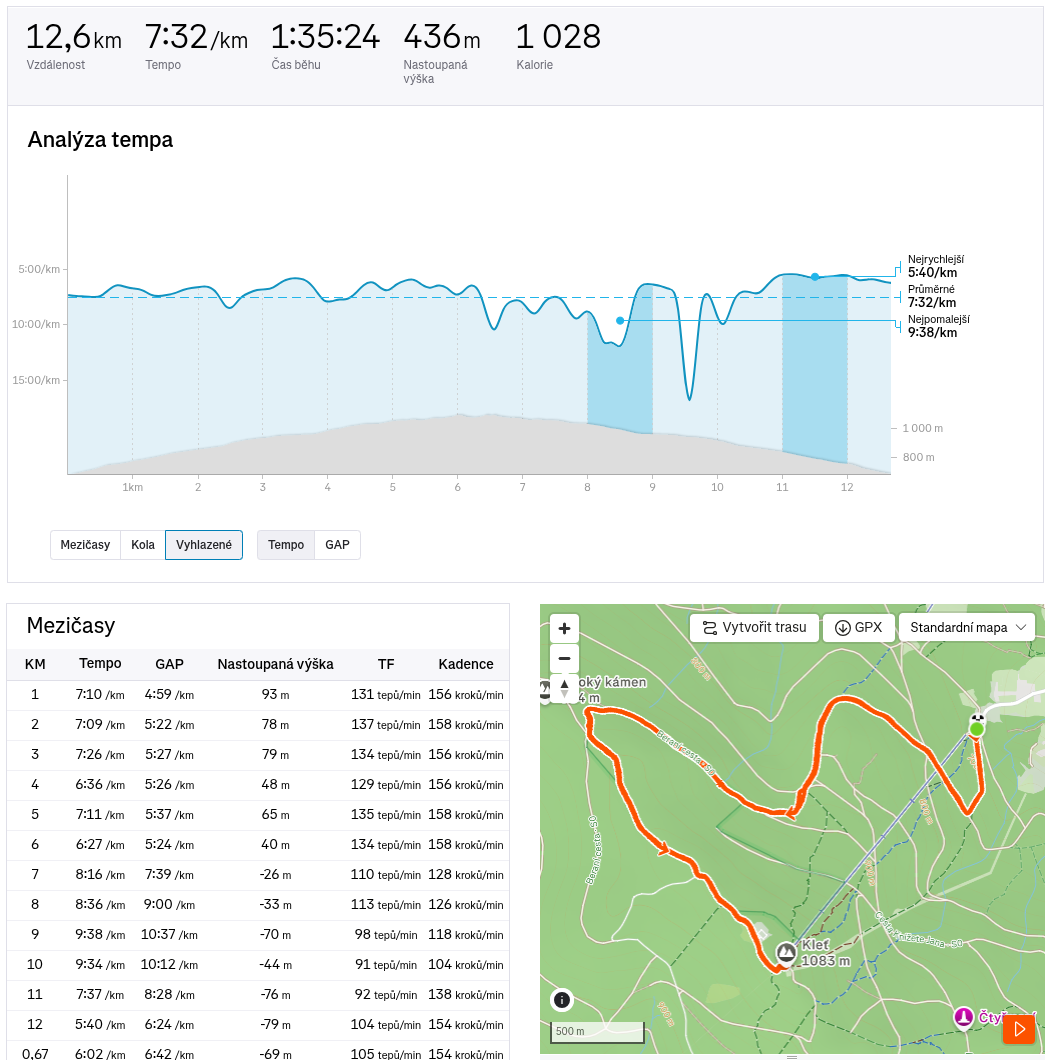Click the Kleť summit marker icon
This screenshot has width=1055, height=1060.
pyautogui.click(x=786, y=953)
